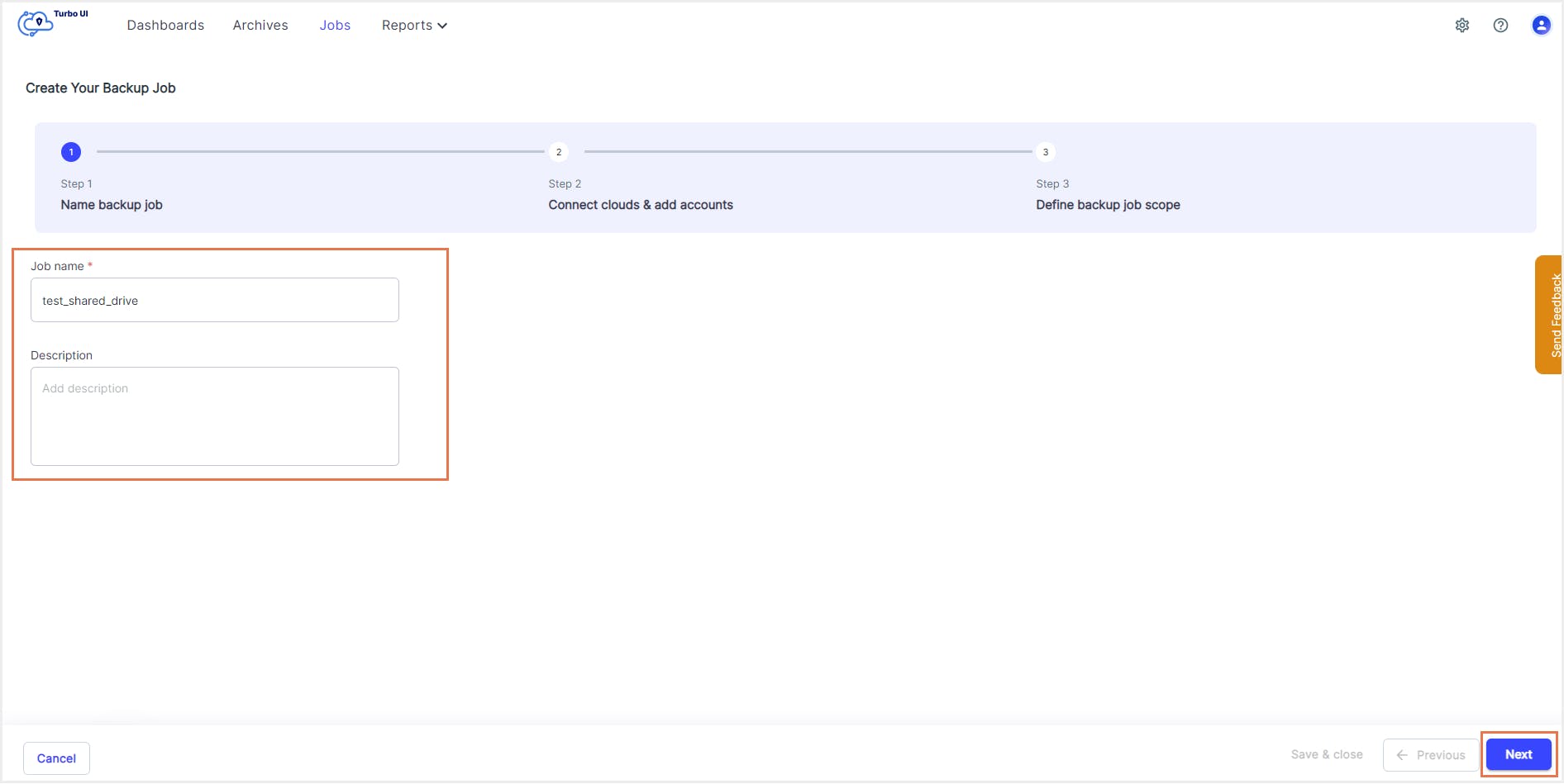The image size is (1564, 784).
Task: Click Save & close
Action: pos(1326,754)
